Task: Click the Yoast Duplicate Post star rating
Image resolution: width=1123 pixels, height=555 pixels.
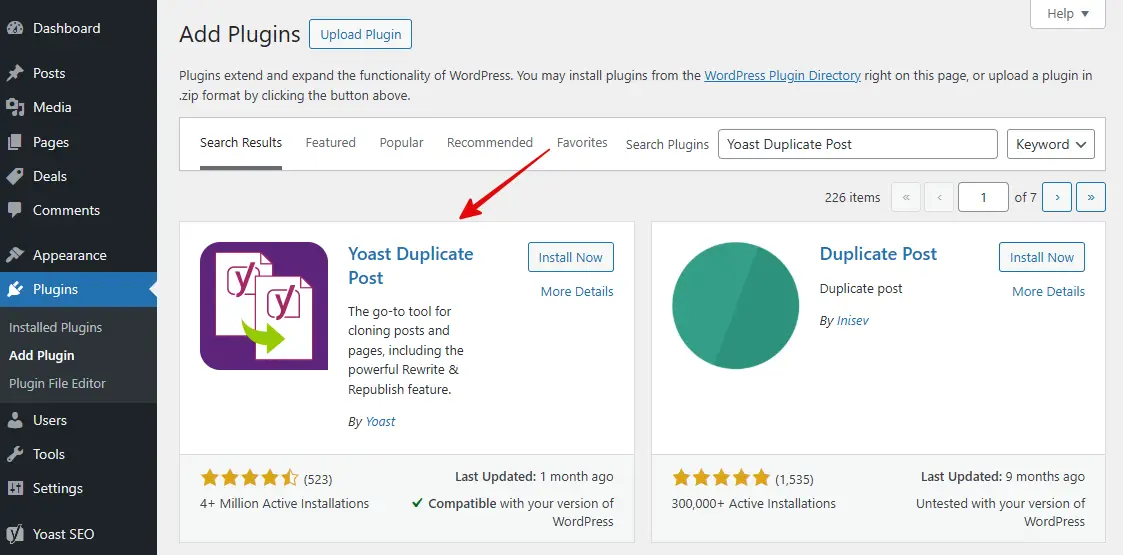Action: (x=249, y=478)
